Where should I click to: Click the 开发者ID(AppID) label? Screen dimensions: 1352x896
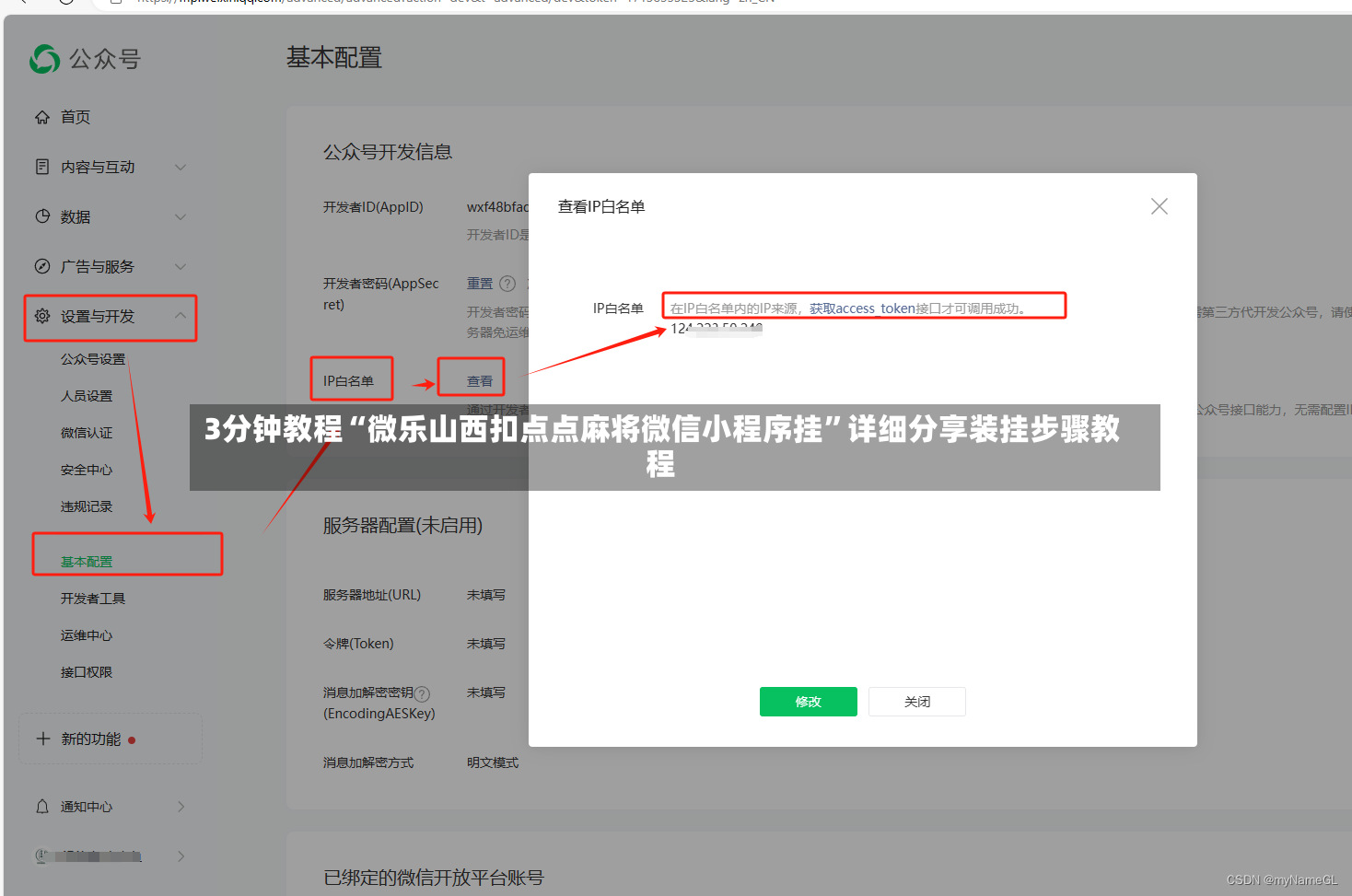click(x=373, y=207)
